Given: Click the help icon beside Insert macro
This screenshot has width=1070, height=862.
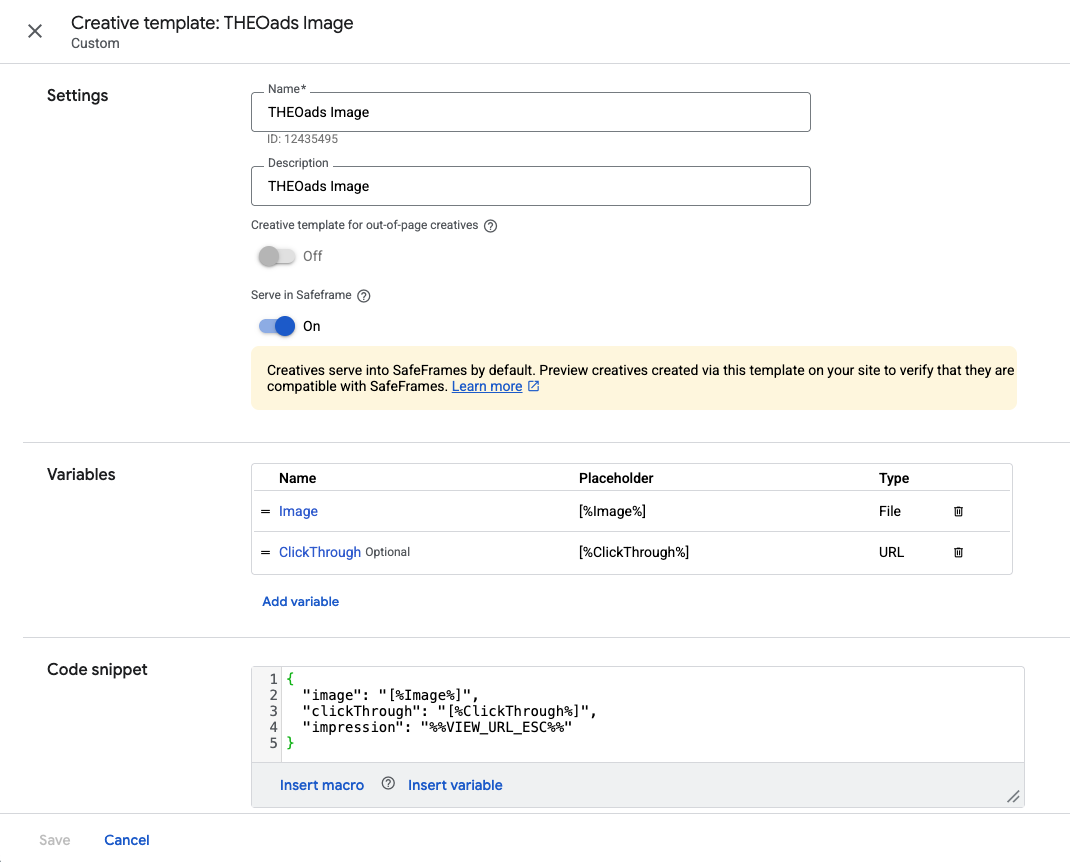Looking at the screenshot, I should pyautogui.click(x=388, y=784).
